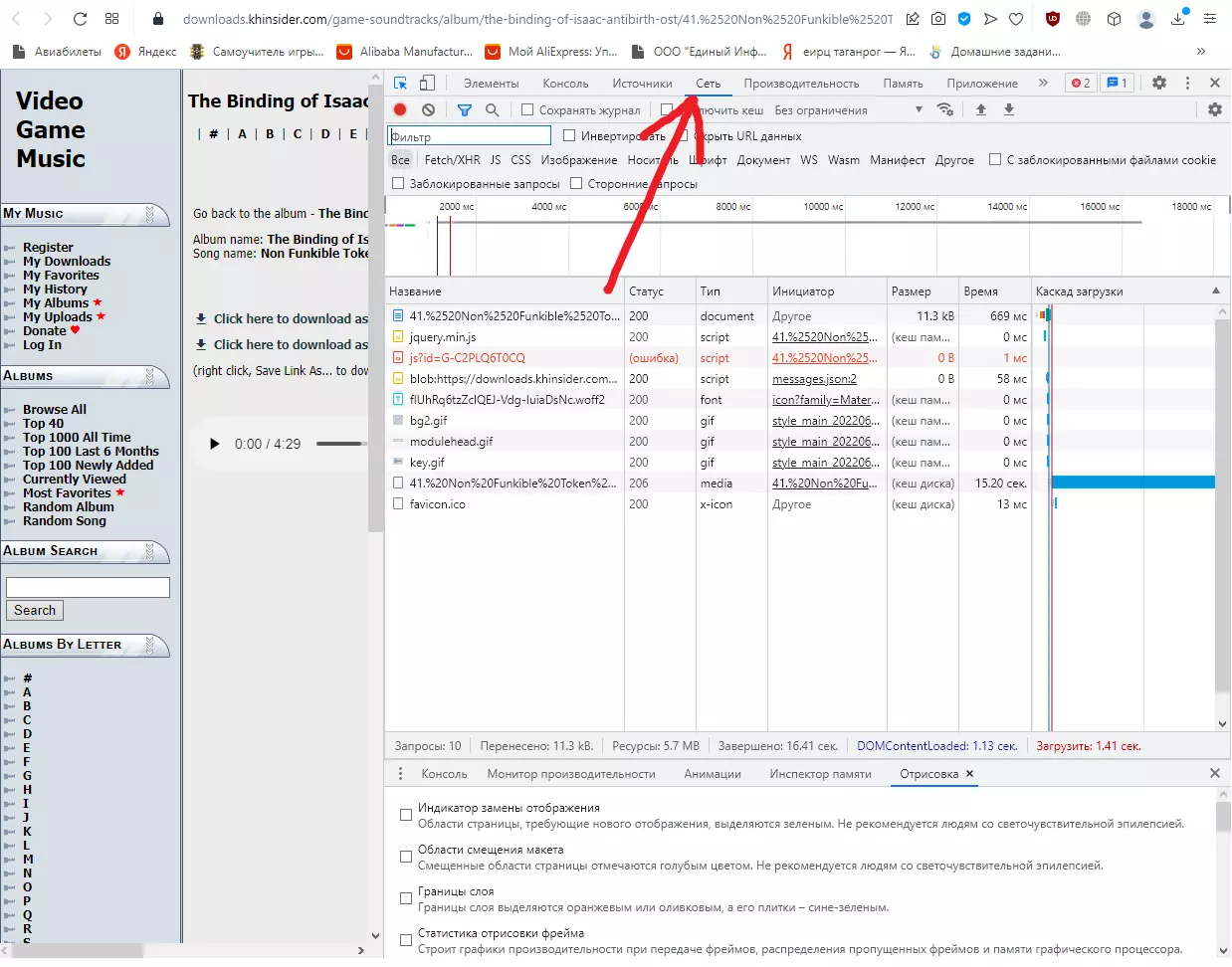Toggle the device toolbar emulation icon
The height and width of the screenshot is (967, 1232).
(427, 84)
